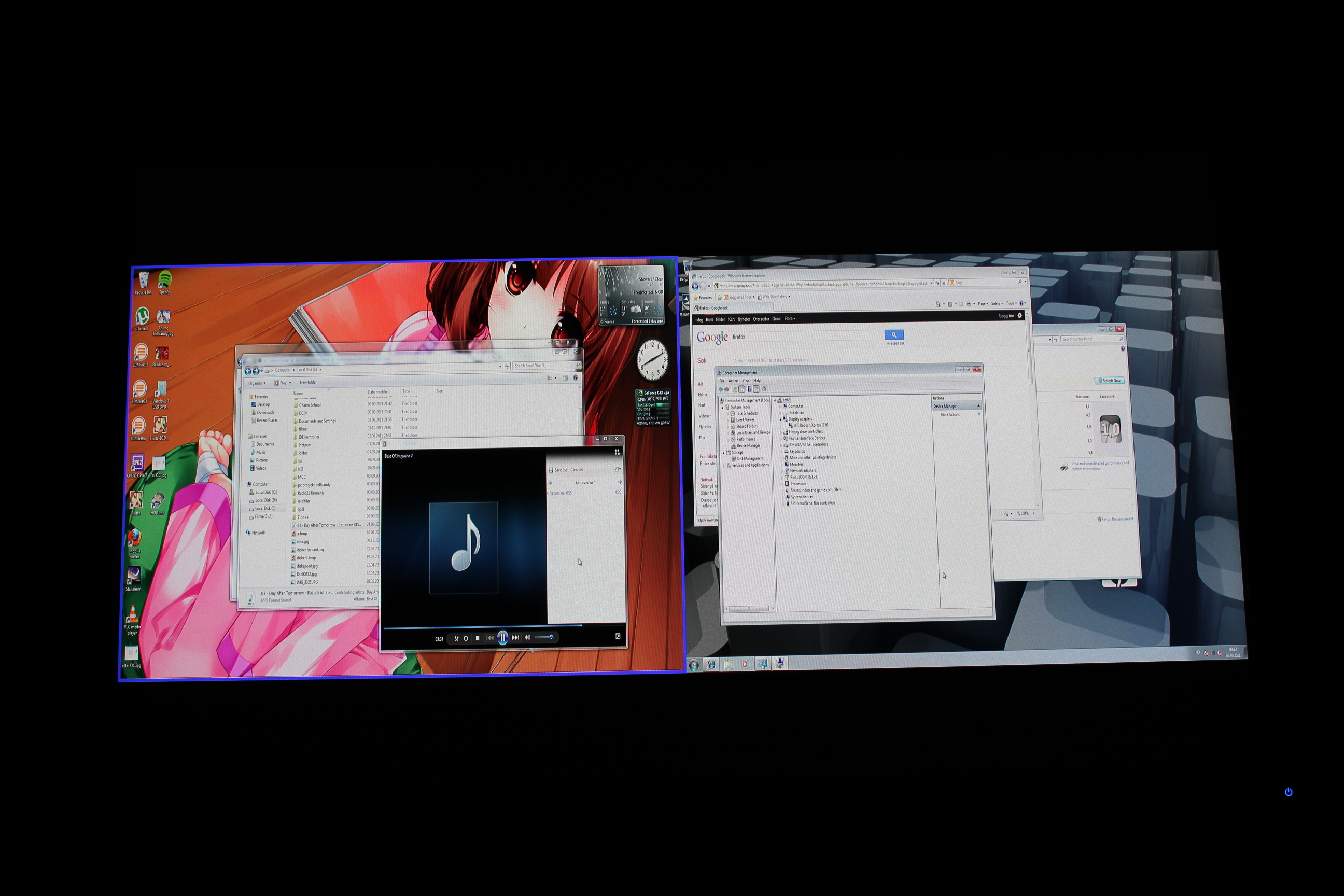The image size is (1344, 896).
Task: Open Gmail link in Google top bar
Action: (x=777, y=319)
